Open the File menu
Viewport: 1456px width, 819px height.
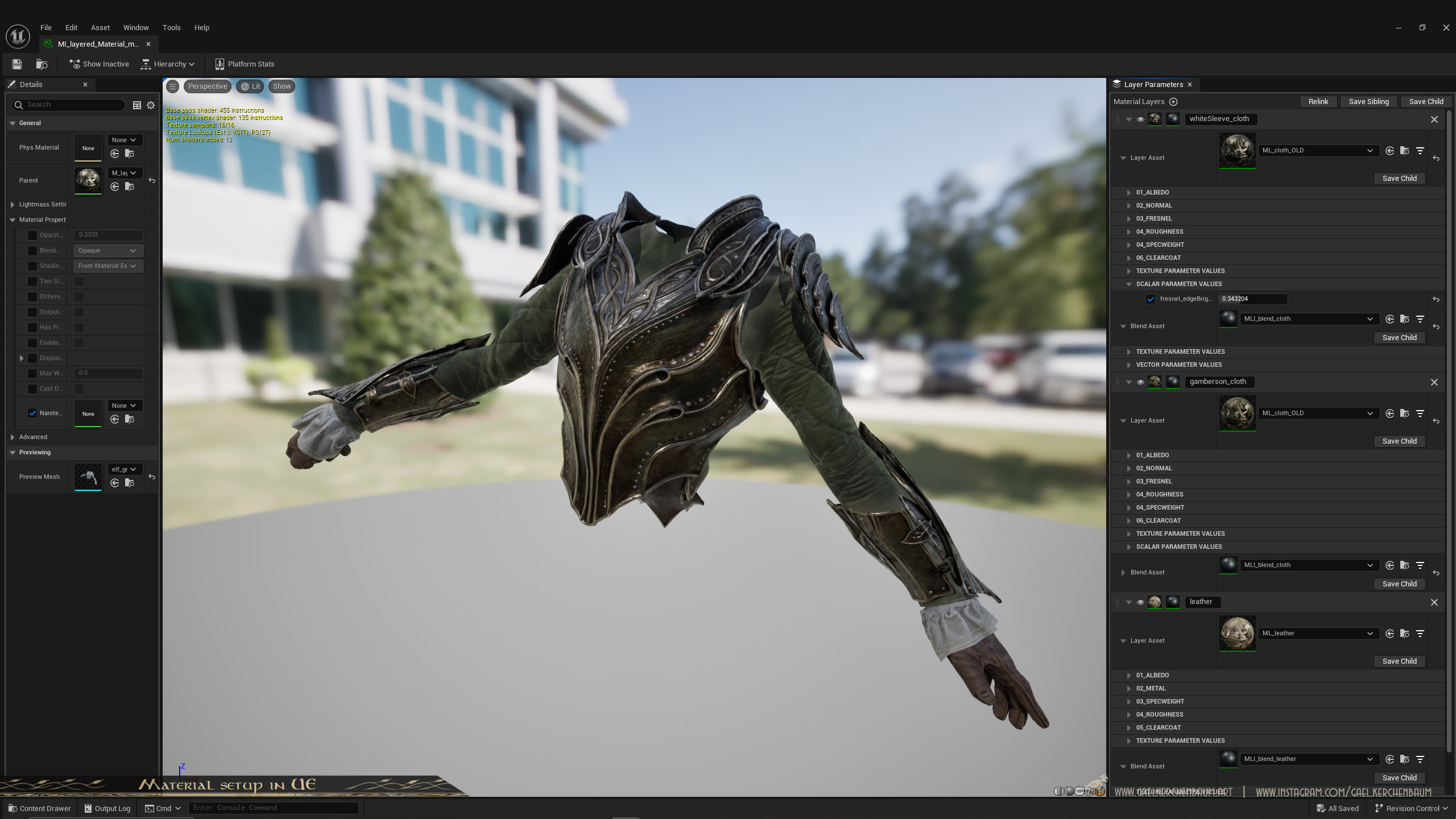click(x=46, y=28)
